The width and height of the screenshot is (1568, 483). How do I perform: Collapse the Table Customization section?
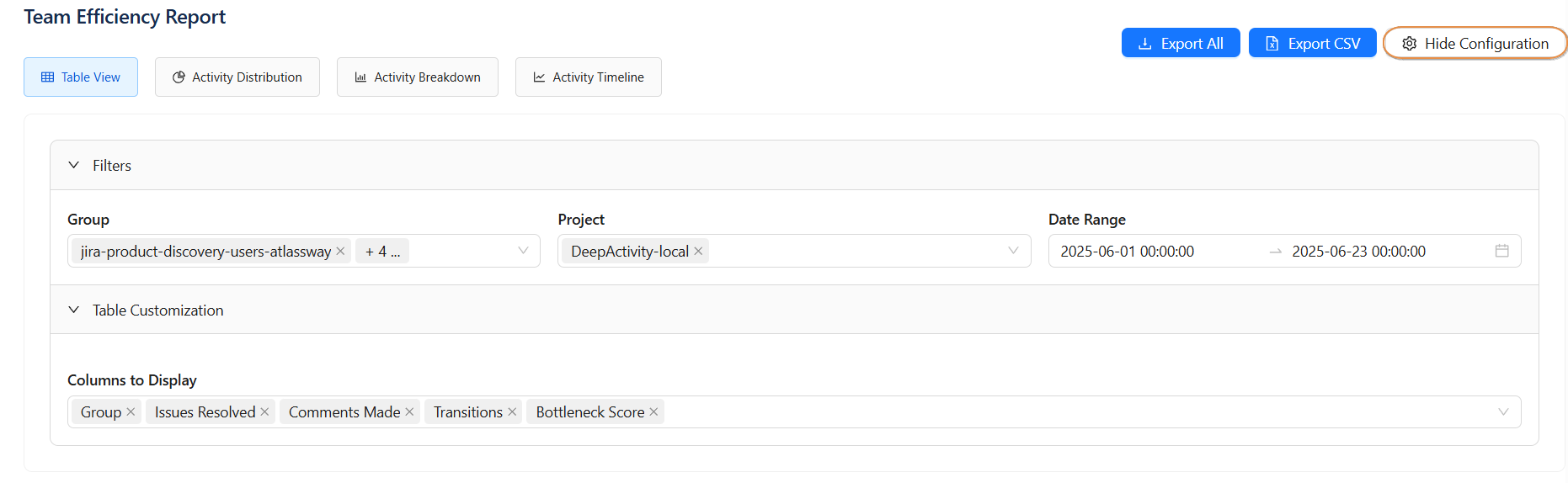tap(74, 310)
